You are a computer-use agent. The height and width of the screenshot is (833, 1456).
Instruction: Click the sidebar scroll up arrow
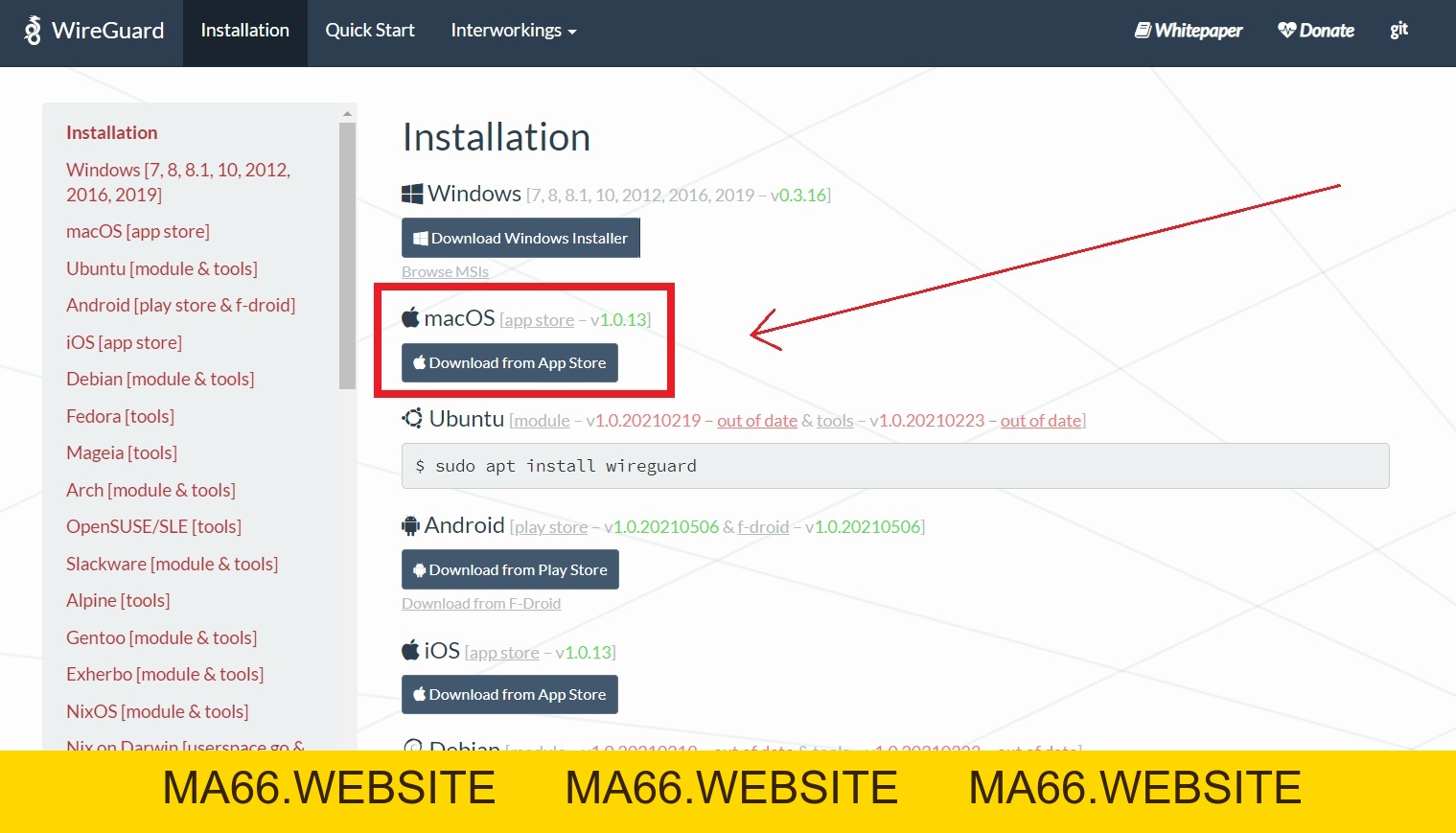tap(347, 113)
